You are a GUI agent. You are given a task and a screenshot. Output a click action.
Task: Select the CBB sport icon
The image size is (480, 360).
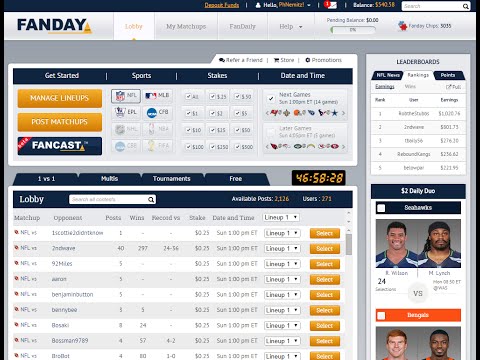click(x=126, y=146)
